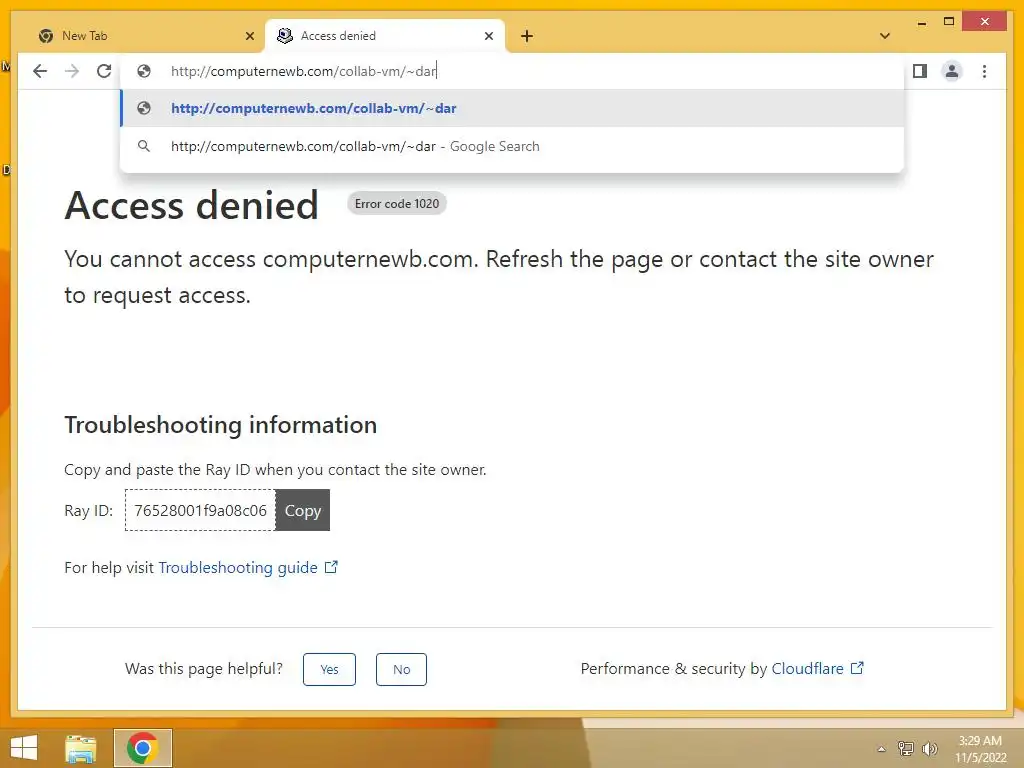Maximize the Chrome window
The width and height of the screenshot is (1024, 768).
coord(949,22)
